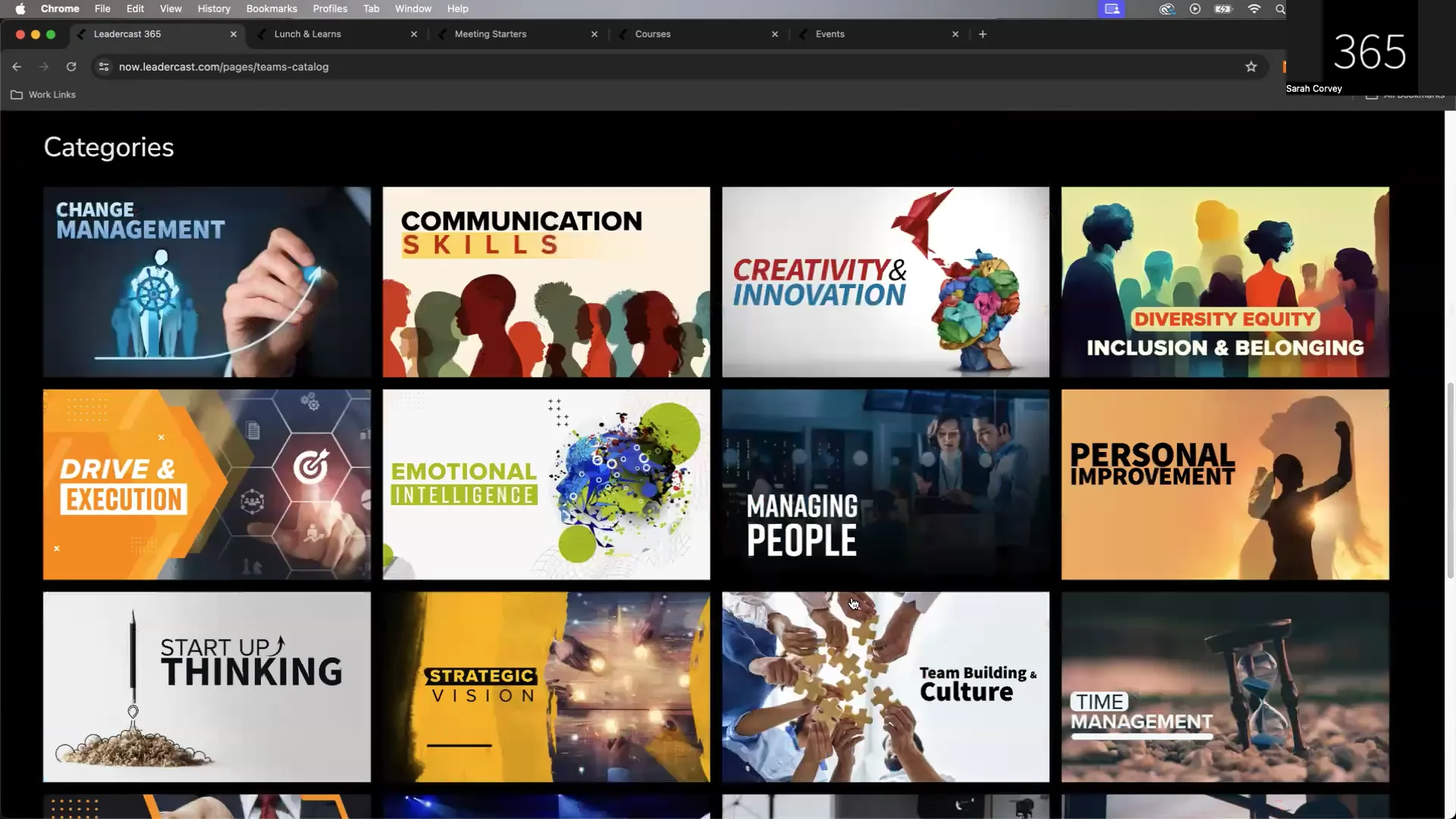Open the Window menu
The height and width of the screenshot is (819, 1456).
pyautogui.click(x=413, y=9)
